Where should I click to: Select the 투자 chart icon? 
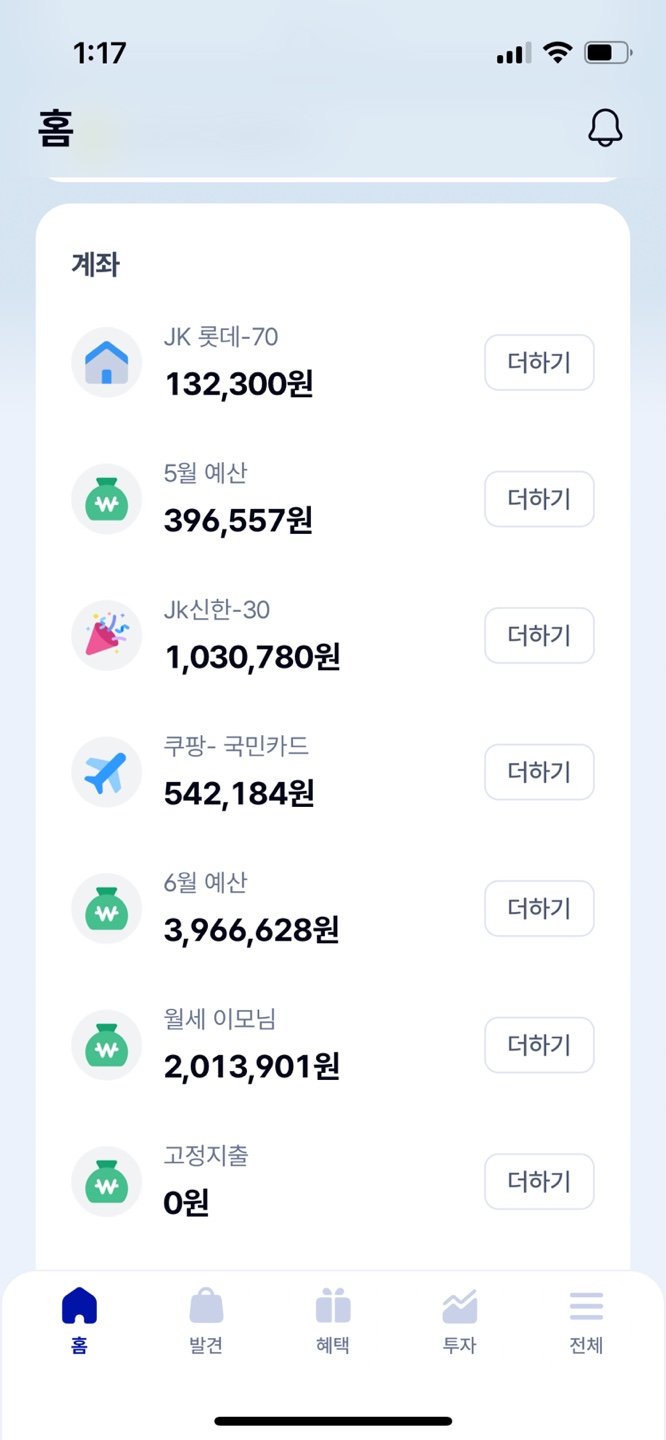459,1320
